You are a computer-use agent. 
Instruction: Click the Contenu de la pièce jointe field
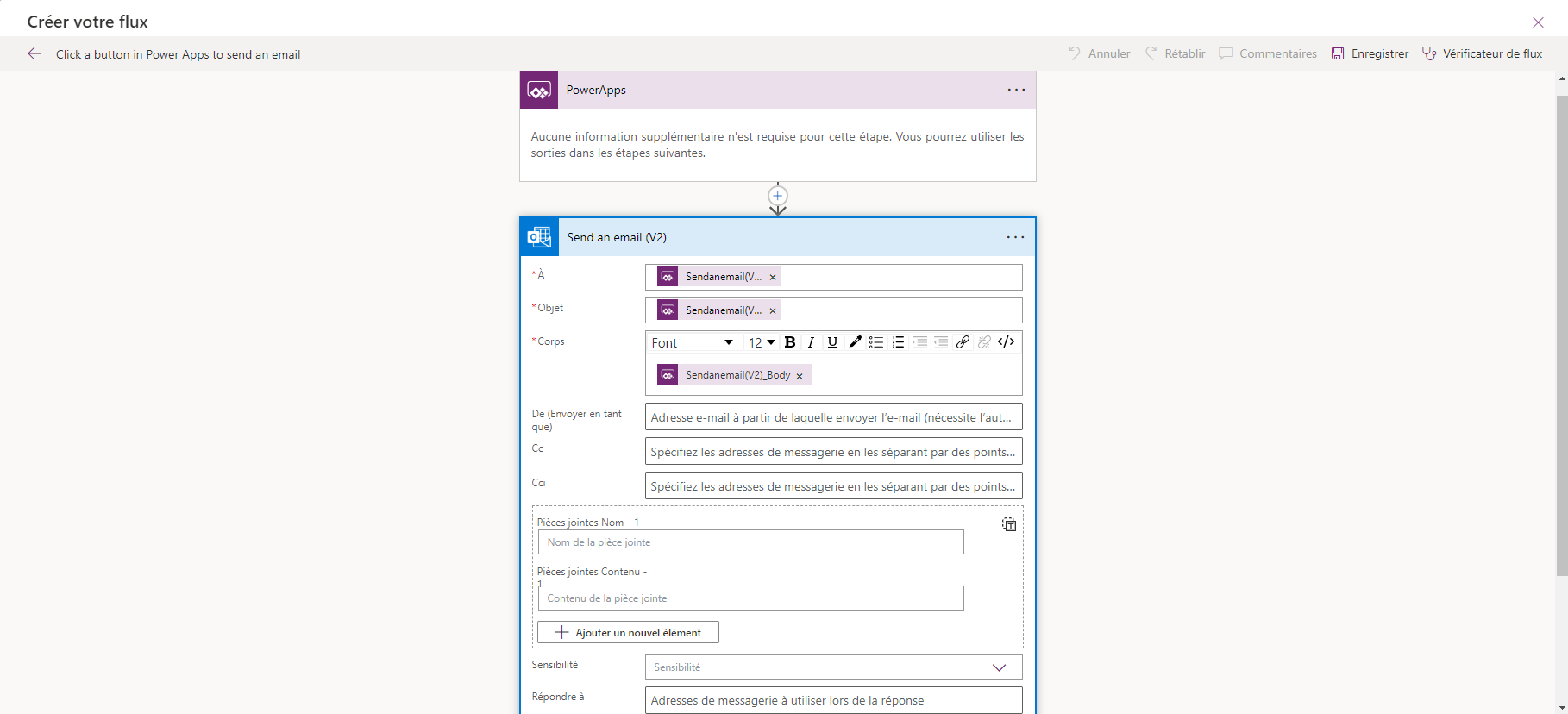[x=750, y=598]
